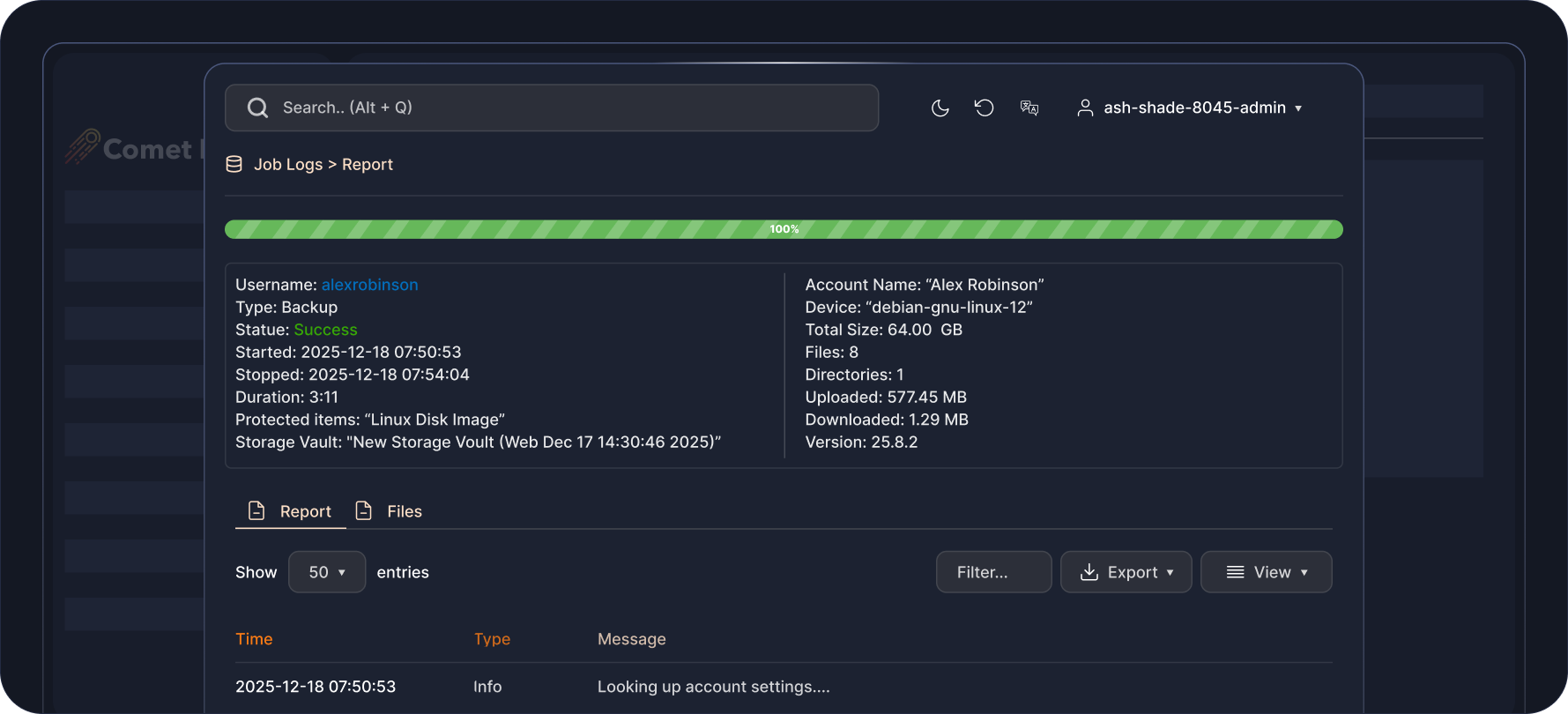Click 'Stopped: 2025-12-18 07:54:04' text
This screenshot has width=1568, height=714.
click(x=353, y=375)
